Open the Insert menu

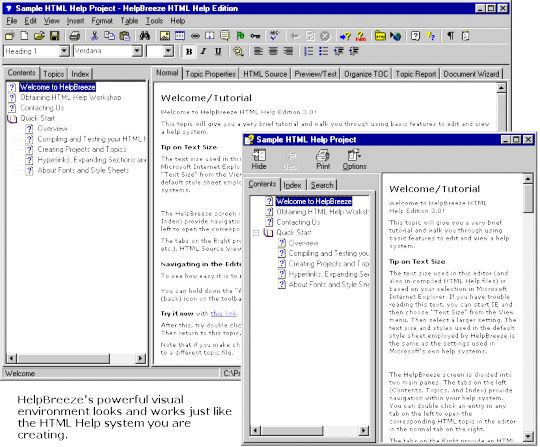[75, 21]
